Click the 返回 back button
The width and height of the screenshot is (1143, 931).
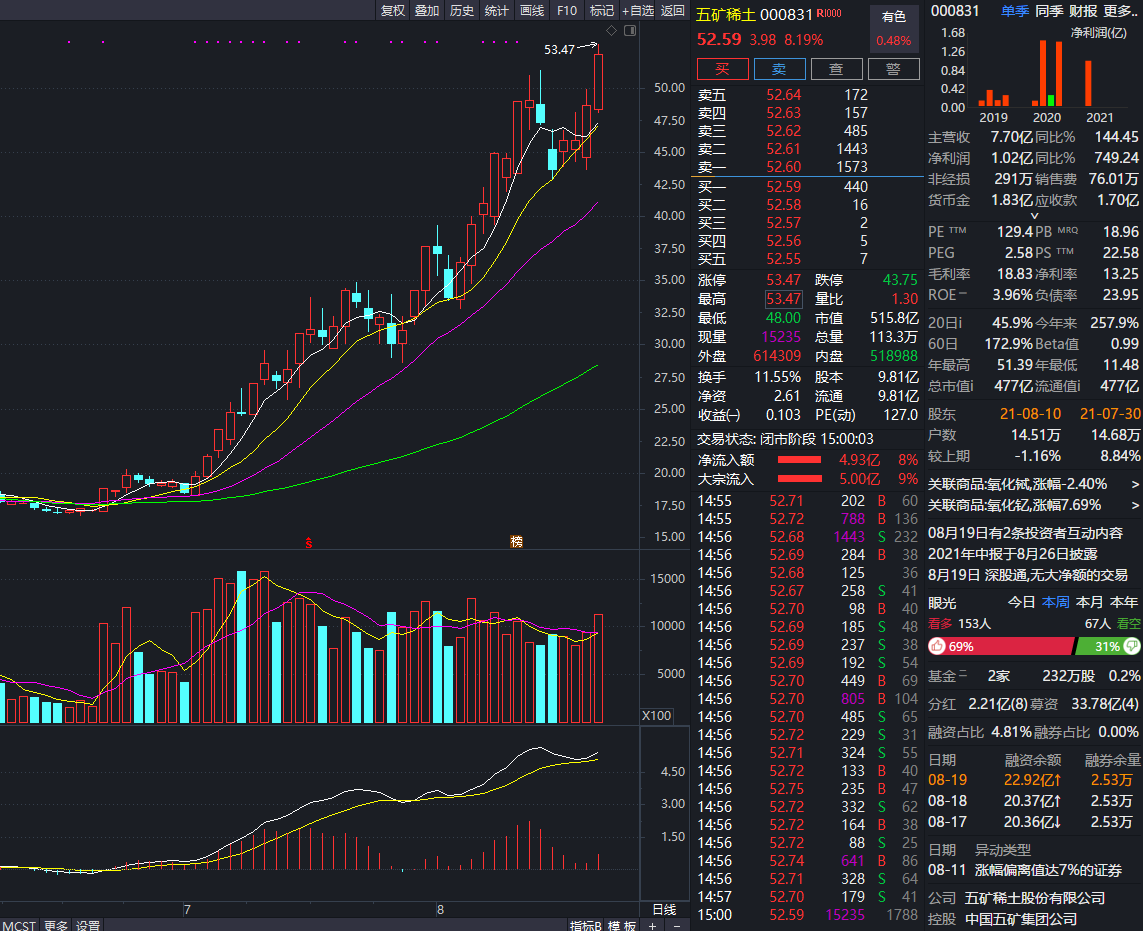tap(673, 10)
